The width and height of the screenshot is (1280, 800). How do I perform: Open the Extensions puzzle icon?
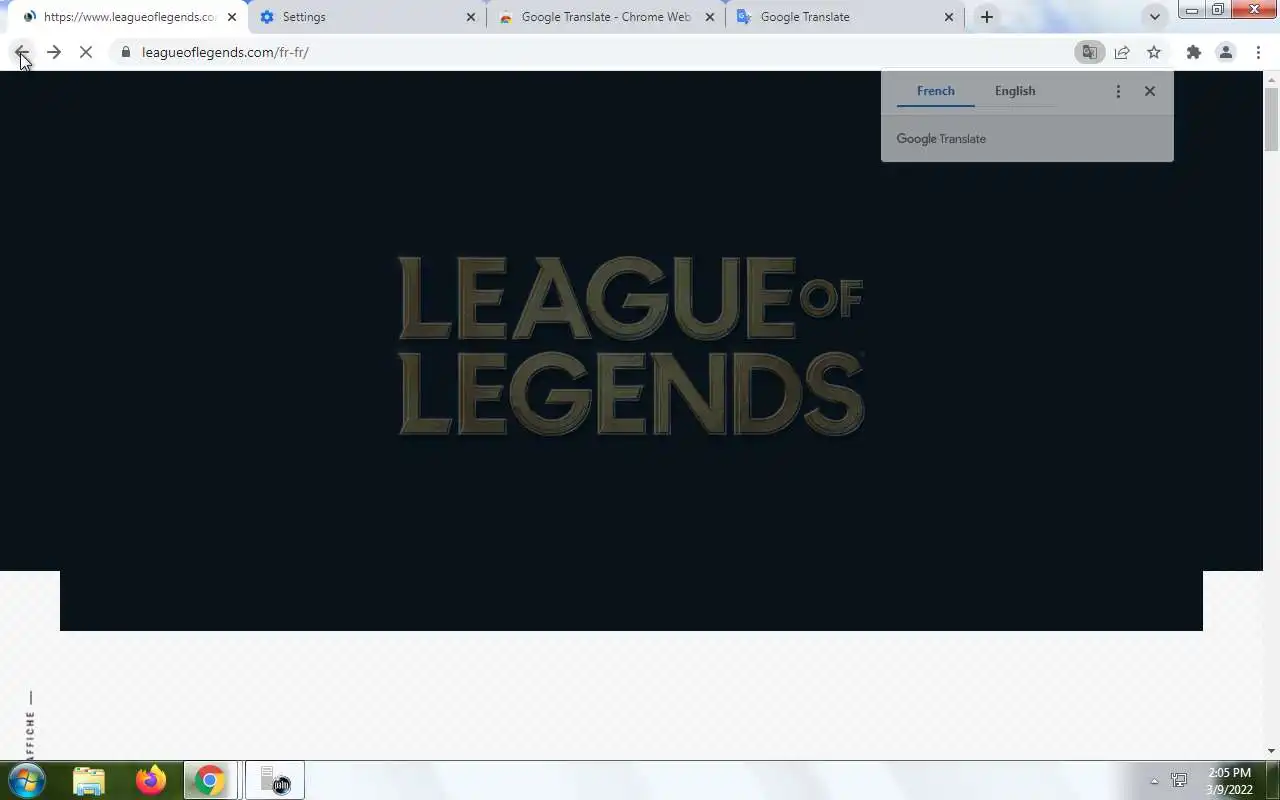(1193, 52)
